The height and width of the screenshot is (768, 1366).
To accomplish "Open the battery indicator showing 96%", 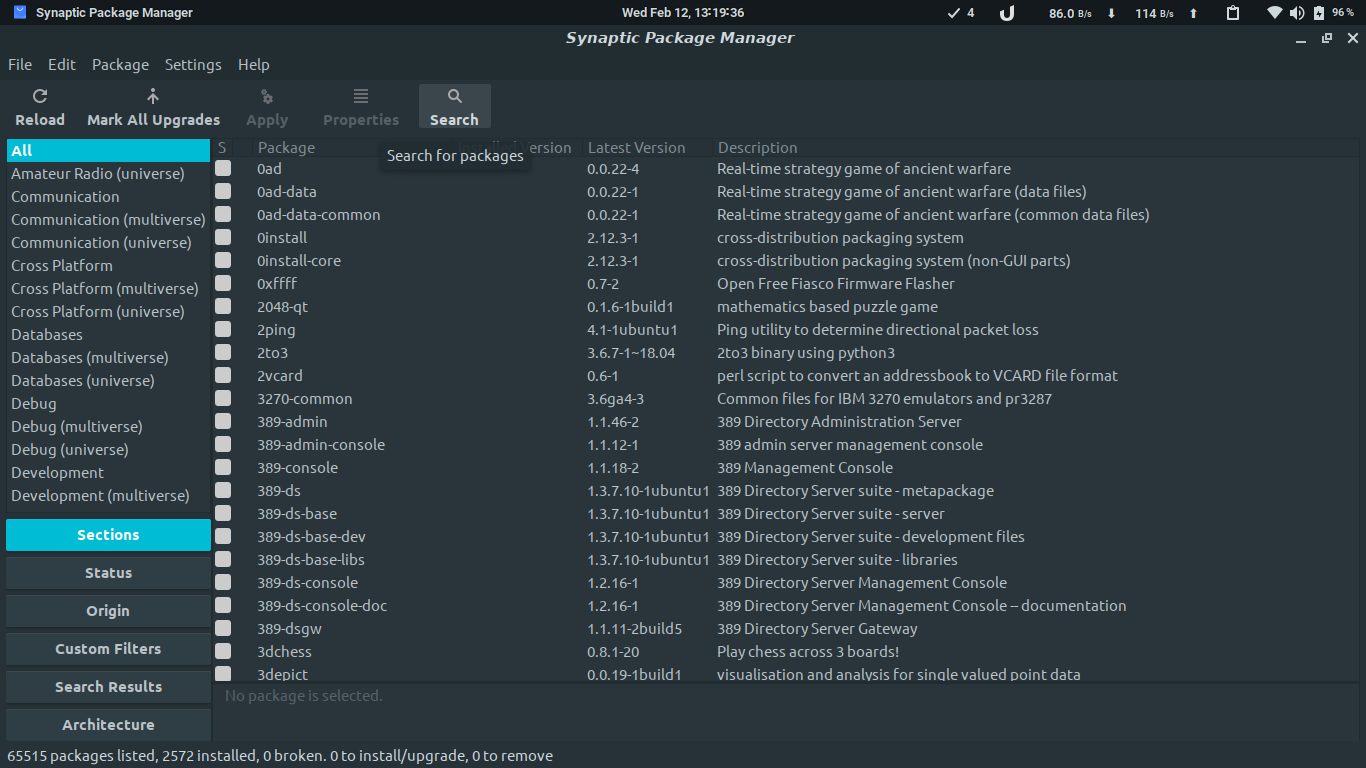I will coord(1334,13).
